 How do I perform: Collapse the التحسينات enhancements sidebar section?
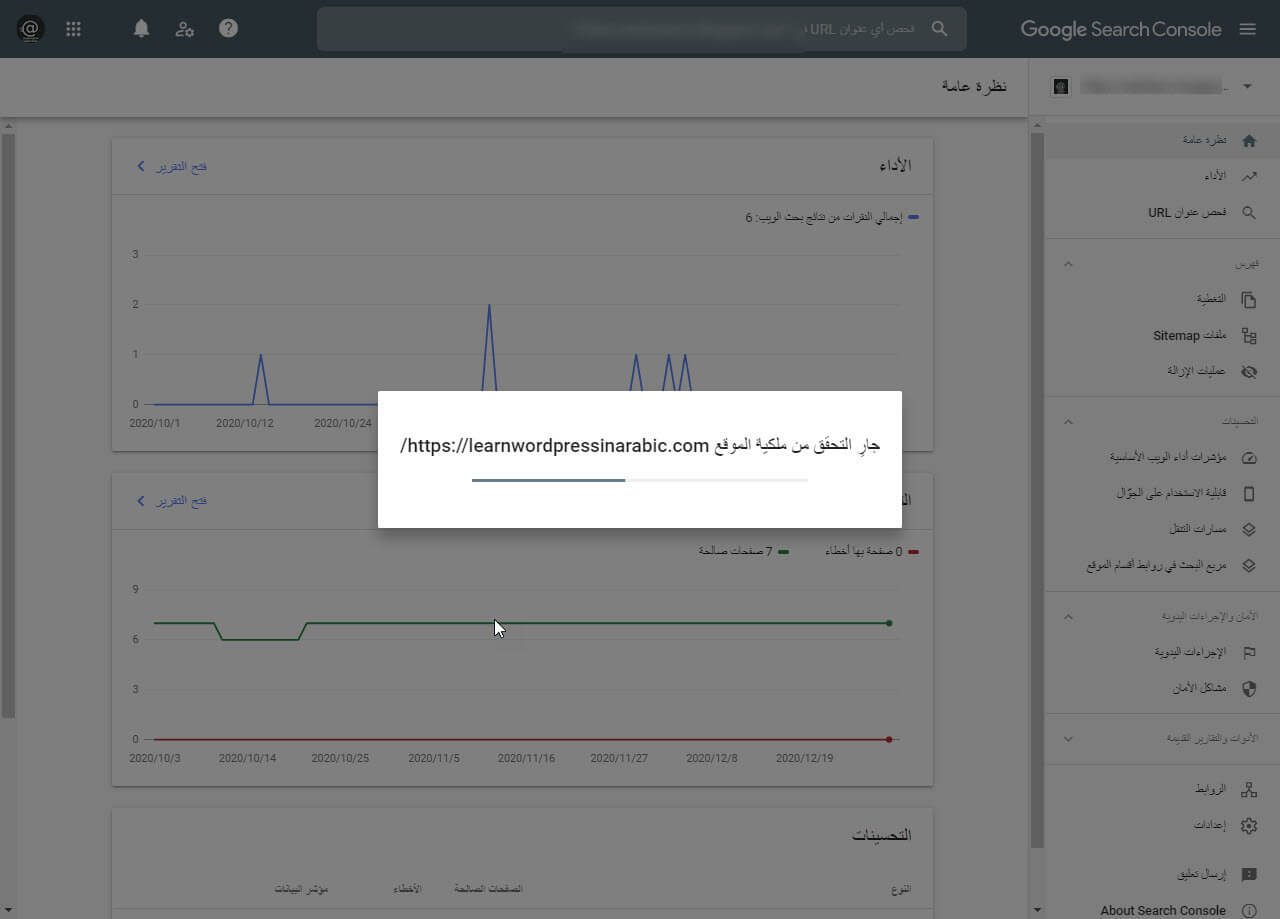tap(1068, 422)
